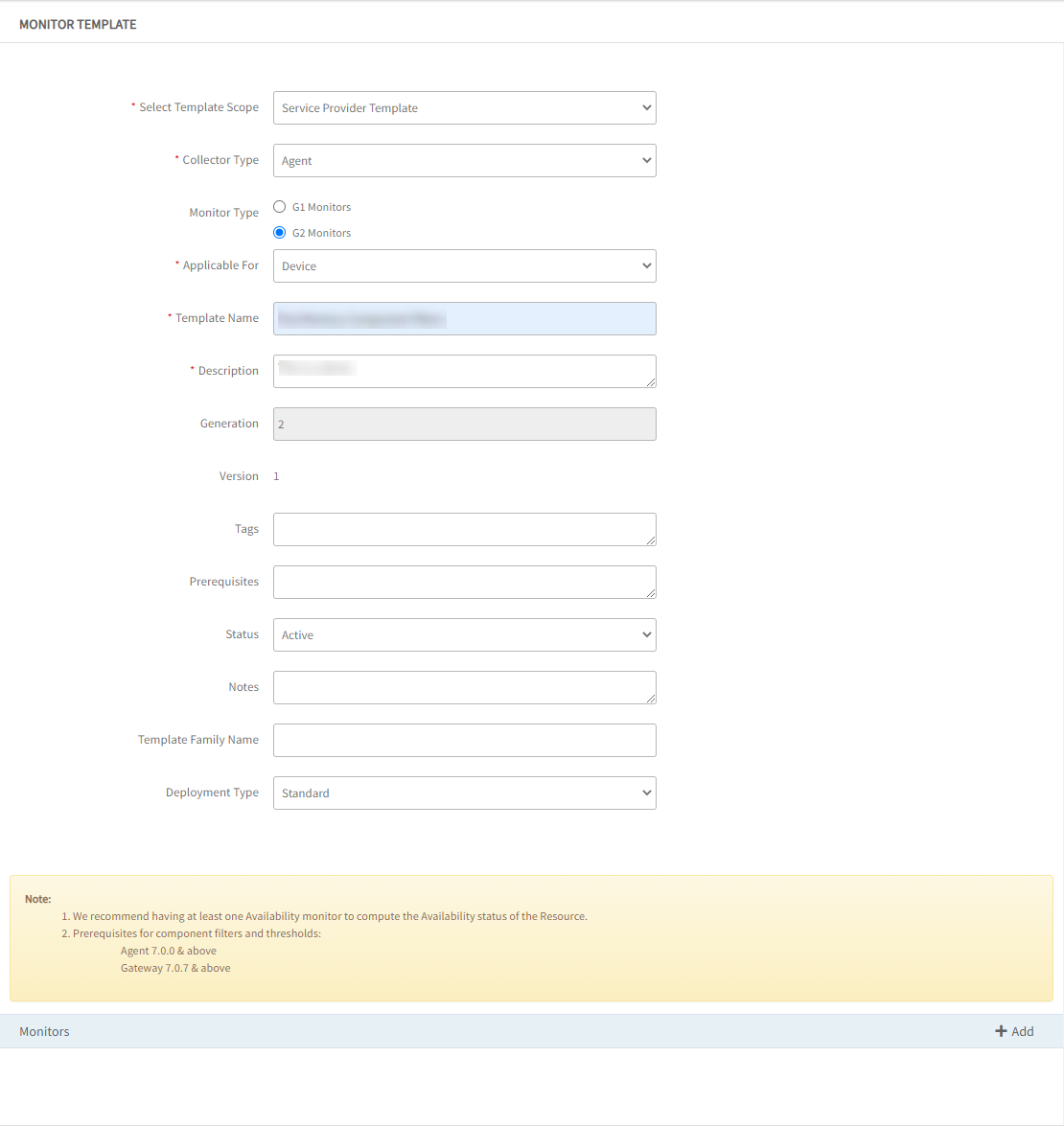The image size is (1064, 1126).
Task: Open the Collector Type dropdown
Action: point(464,160)
